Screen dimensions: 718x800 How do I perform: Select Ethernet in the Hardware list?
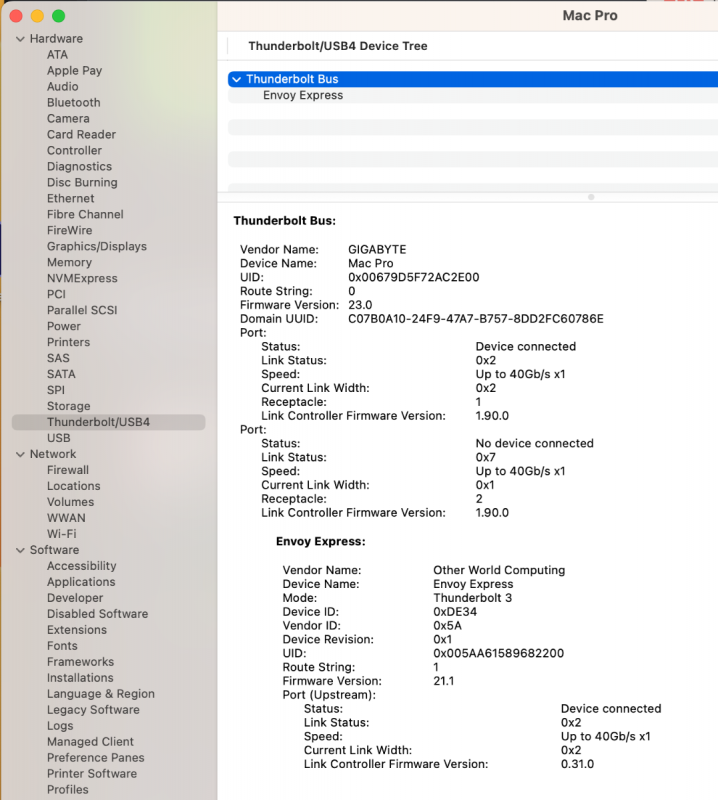click(70, 198)
